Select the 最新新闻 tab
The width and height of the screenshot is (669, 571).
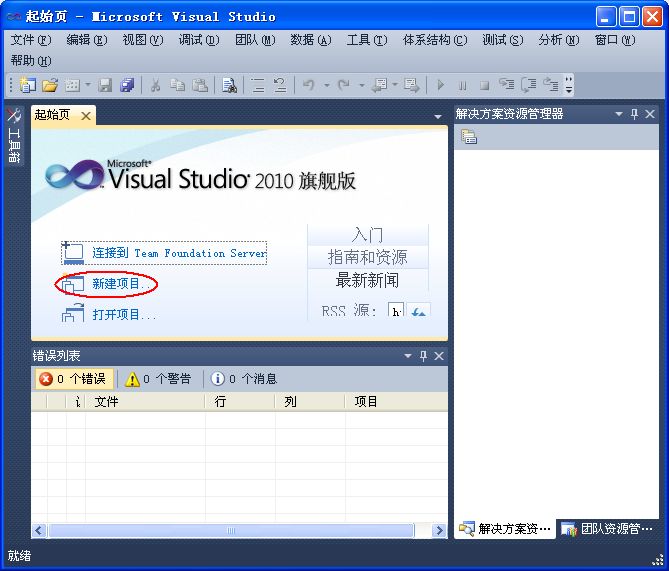(367, 280)
